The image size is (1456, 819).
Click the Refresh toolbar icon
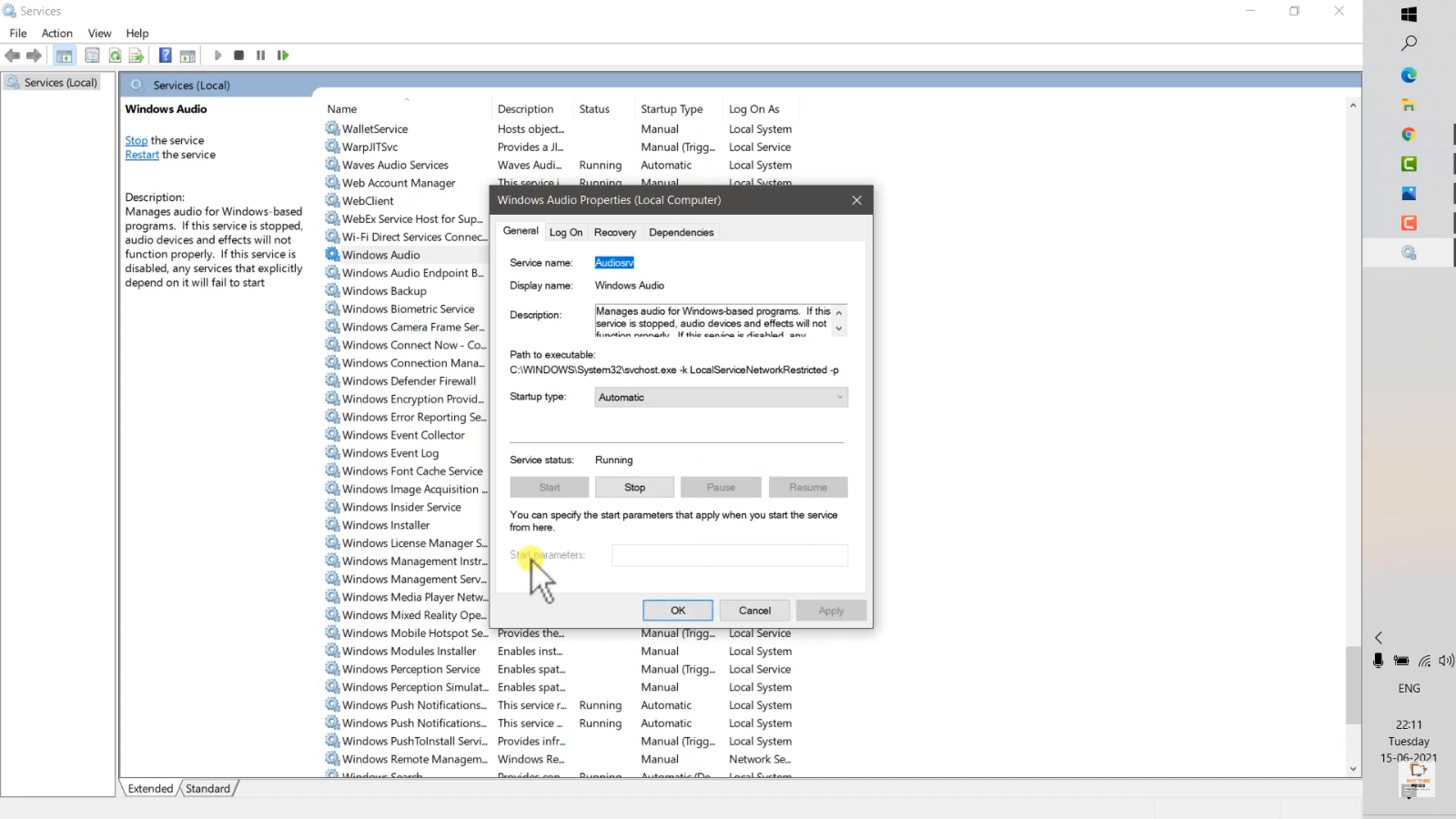(x=116, y=56)
